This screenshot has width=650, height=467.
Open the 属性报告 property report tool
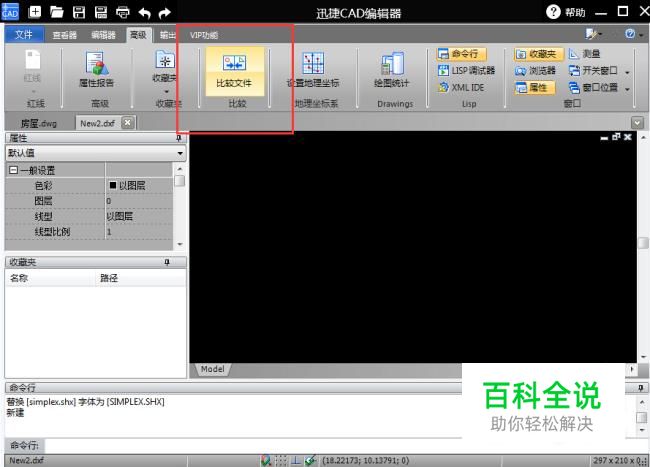(x=96, y=69)
